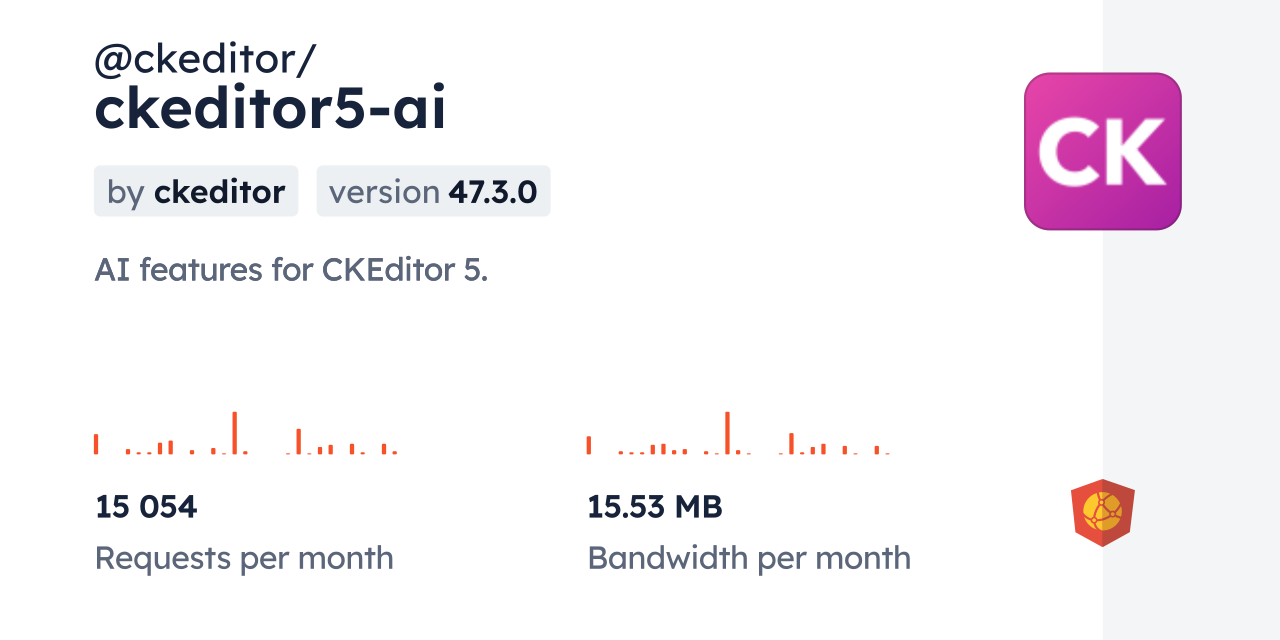1280x640 pixels.
Task: Click the "version 47.3.0" badge
Action: pos(433,191)
